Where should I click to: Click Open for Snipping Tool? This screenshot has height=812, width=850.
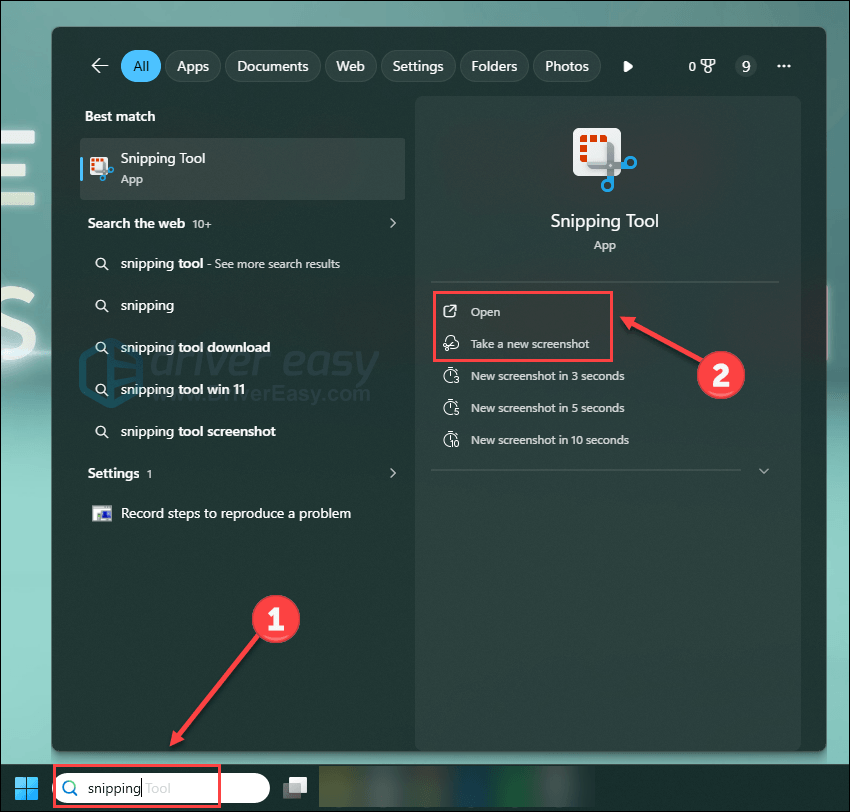(x=485, y=312)
